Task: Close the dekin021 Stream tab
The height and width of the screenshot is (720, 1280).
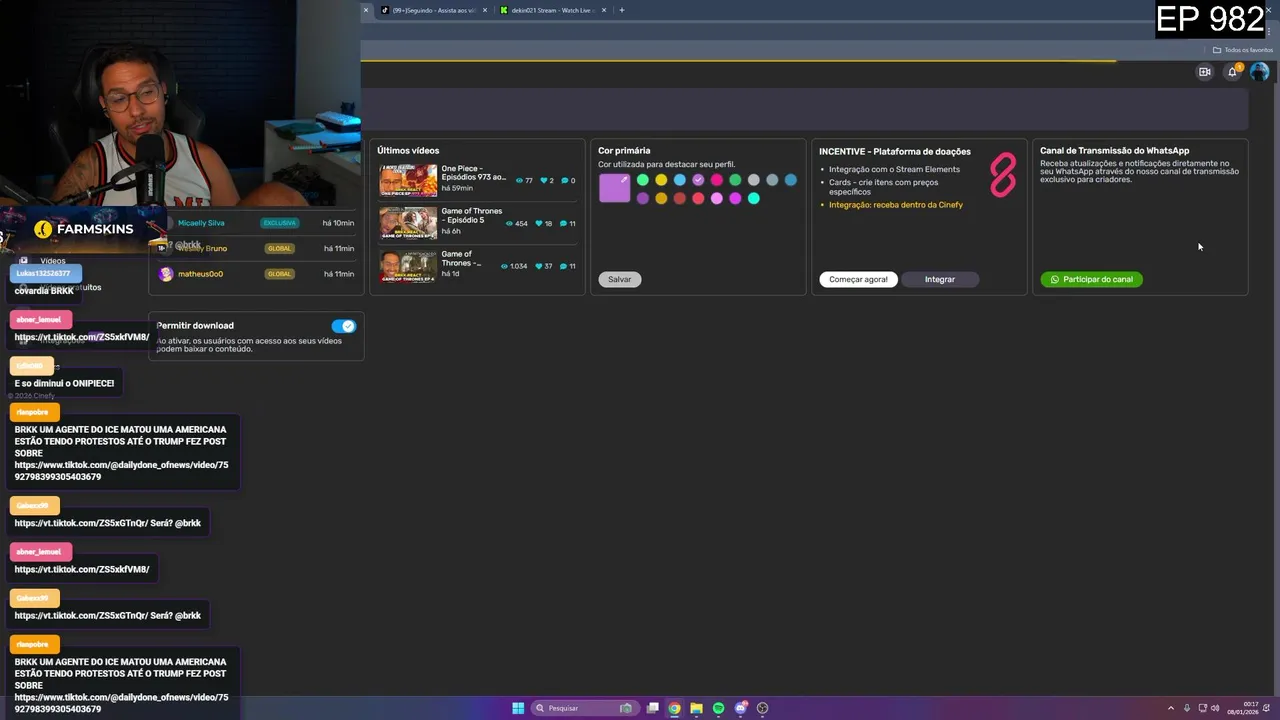Action: click(x=605, y=10)
